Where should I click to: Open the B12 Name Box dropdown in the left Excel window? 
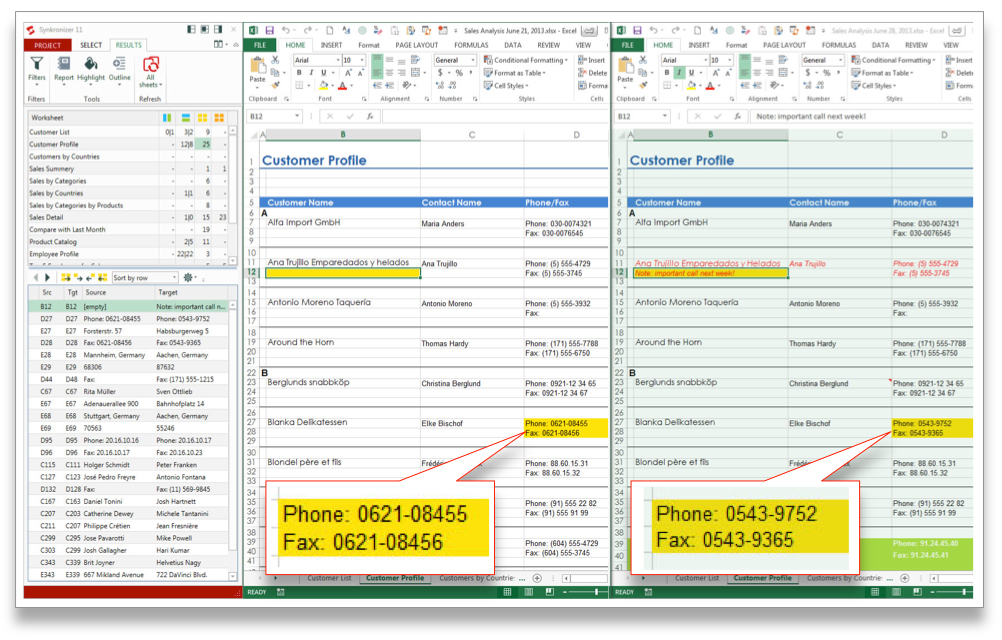point(297,116)
